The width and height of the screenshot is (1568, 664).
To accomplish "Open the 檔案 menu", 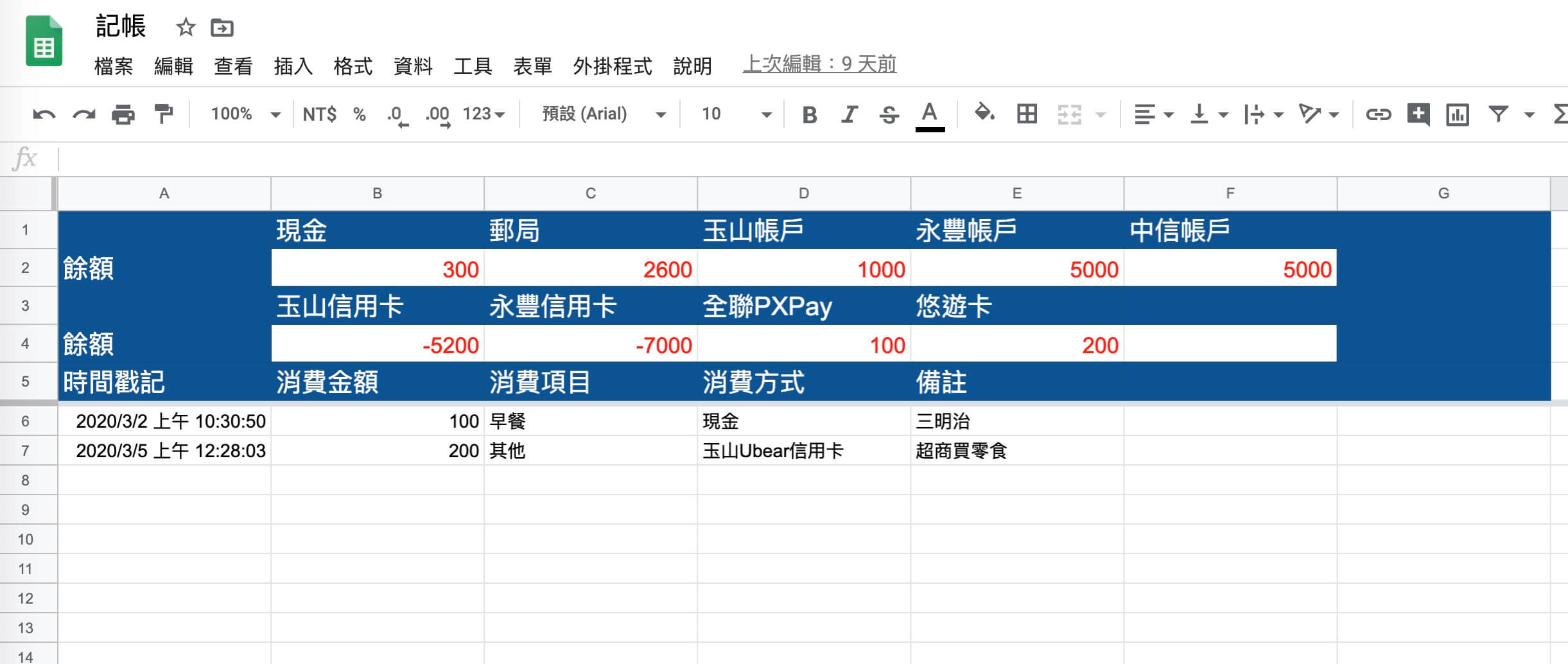I will pos(114,66).
